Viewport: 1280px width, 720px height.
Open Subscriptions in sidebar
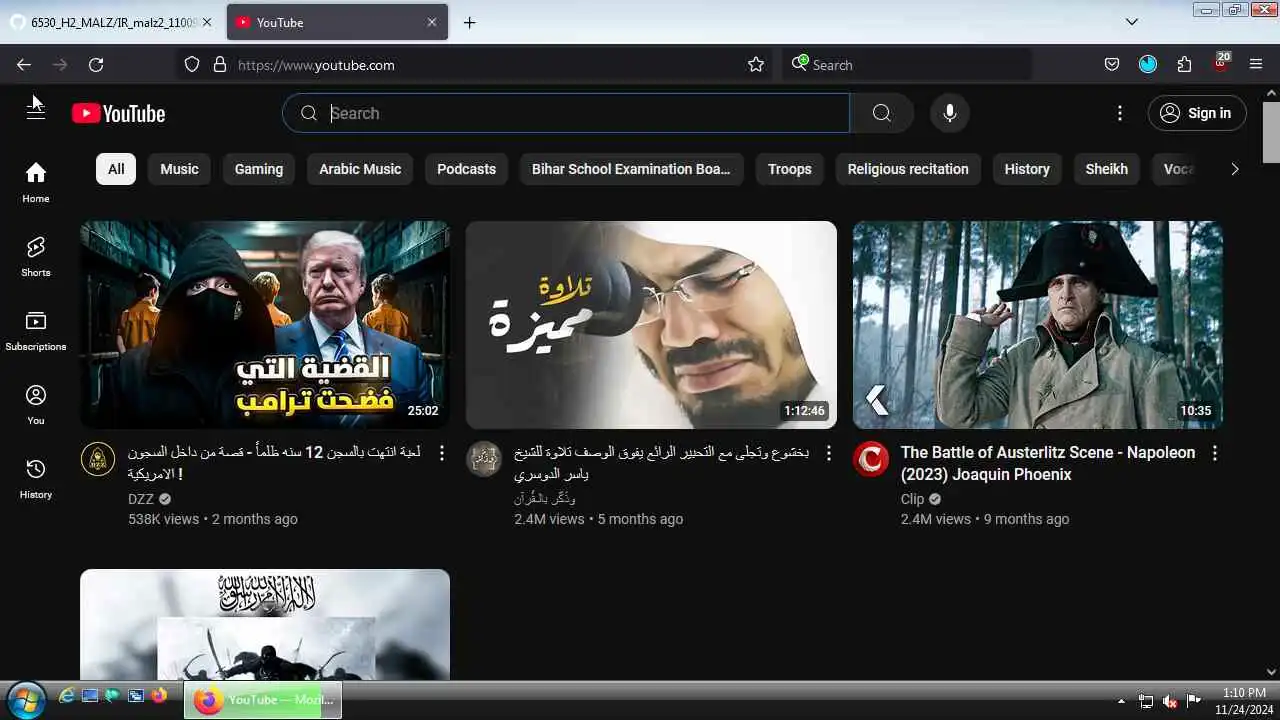[36, 330]
